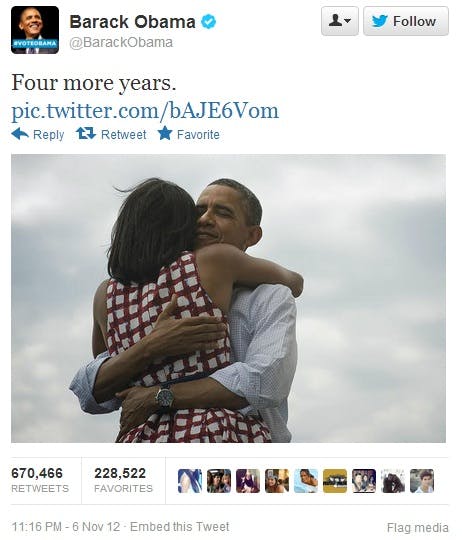Click the @BarackObama handle
This screenshot has width=462, height=540.
click(121, 42)
